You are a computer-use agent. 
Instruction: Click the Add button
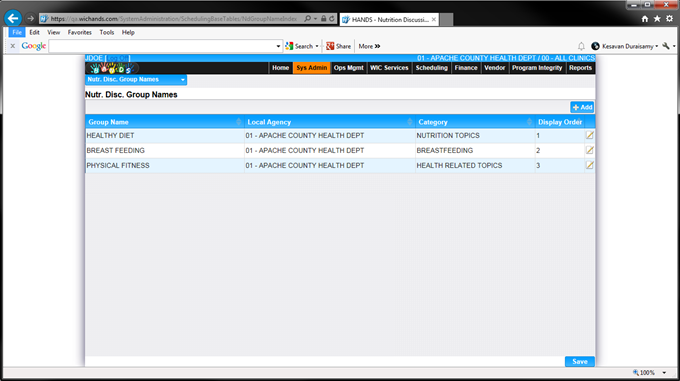582,107
